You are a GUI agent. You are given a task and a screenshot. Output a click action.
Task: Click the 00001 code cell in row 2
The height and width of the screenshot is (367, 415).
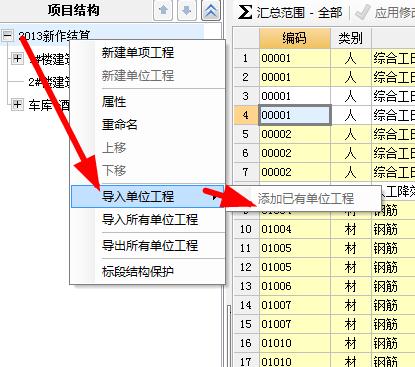tap(295, 77)
